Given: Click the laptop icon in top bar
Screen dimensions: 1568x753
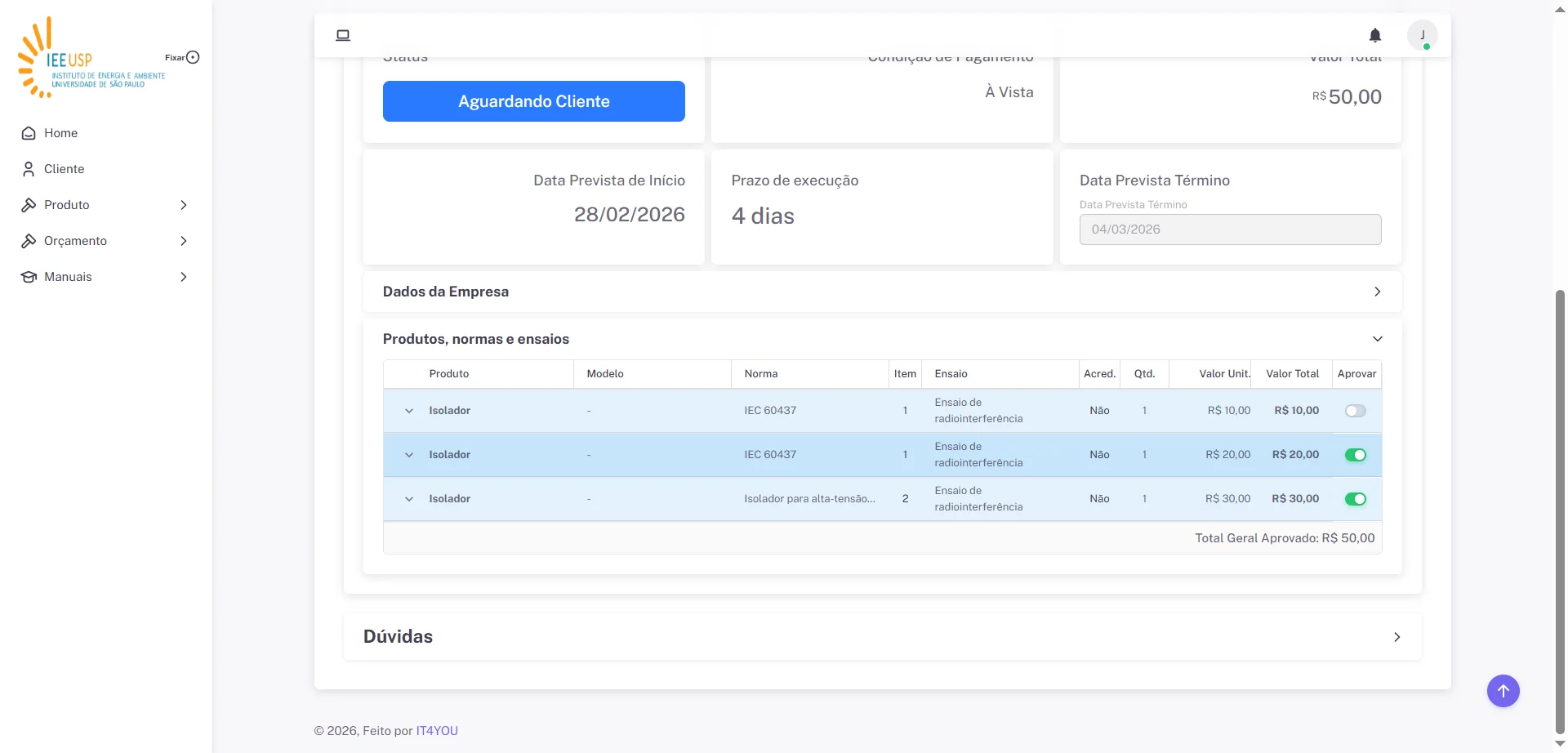Looking at the screenshot, I should [343, 35].
